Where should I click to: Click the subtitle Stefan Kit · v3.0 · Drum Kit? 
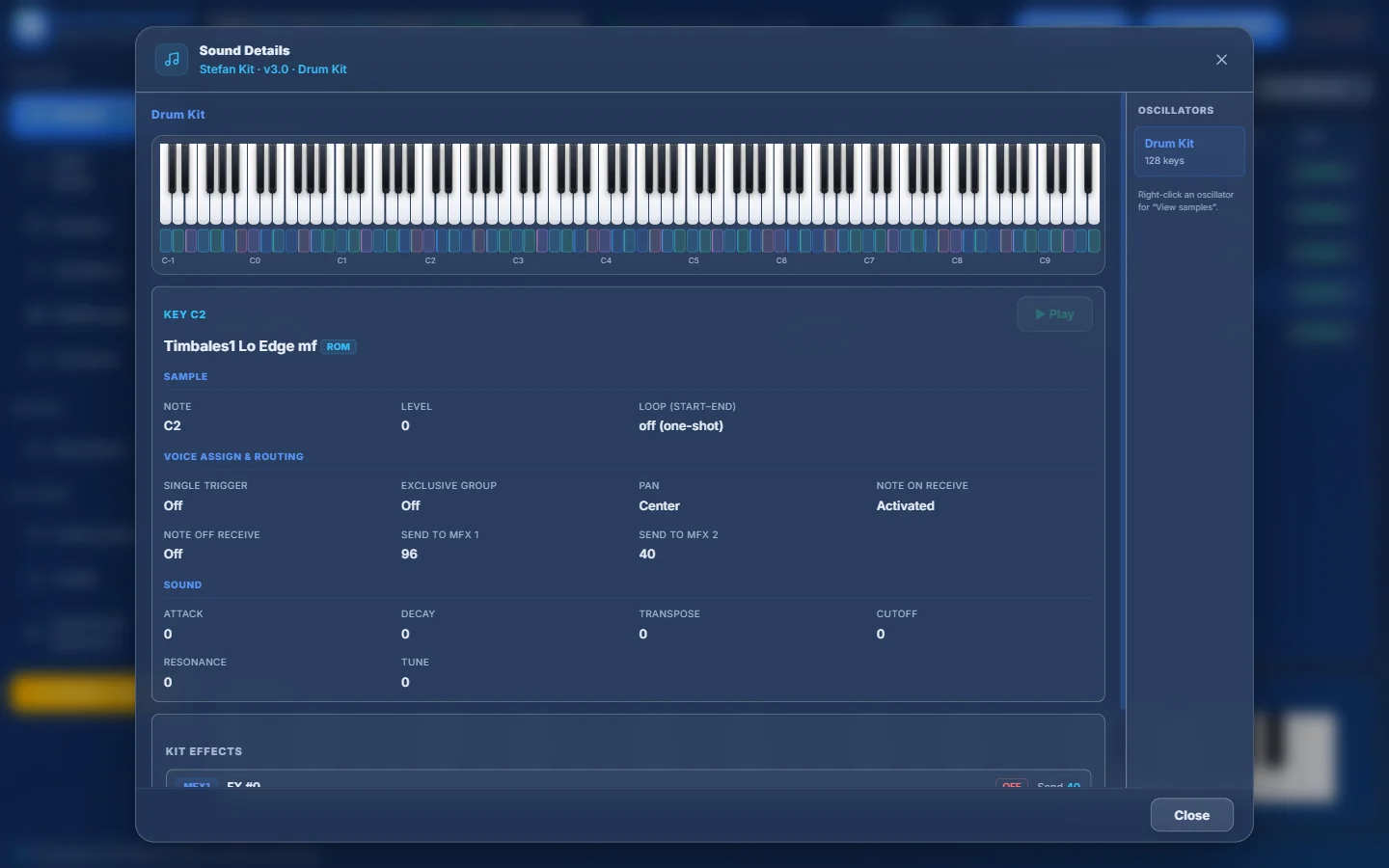[x=273, y=69]
